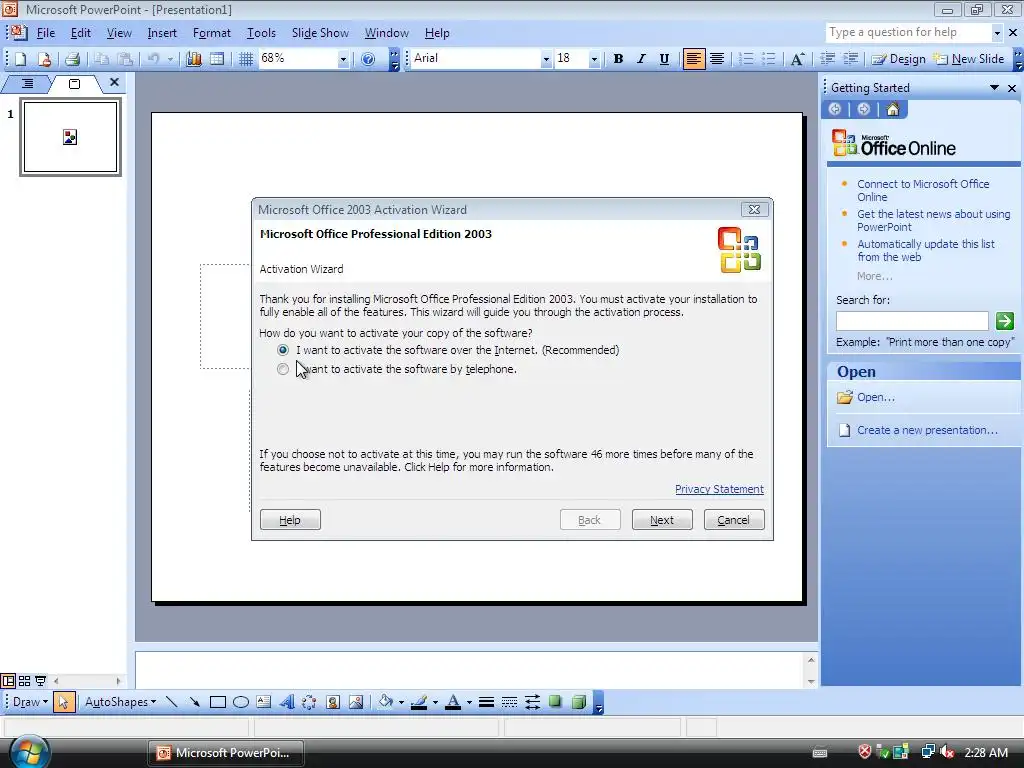
Task: Open the Privacy Statement link
Action: coord(719,489)
